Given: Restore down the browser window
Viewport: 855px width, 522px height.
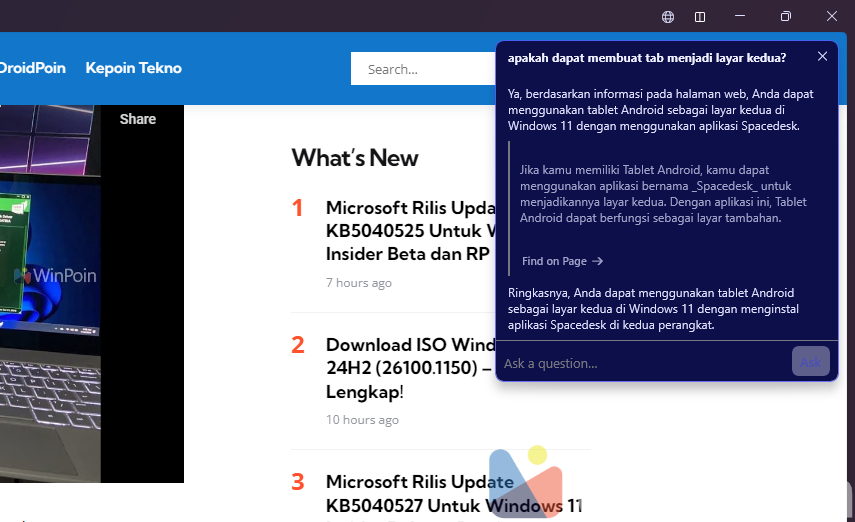Looking at the screenshot, I should click(x=786, y=17).
